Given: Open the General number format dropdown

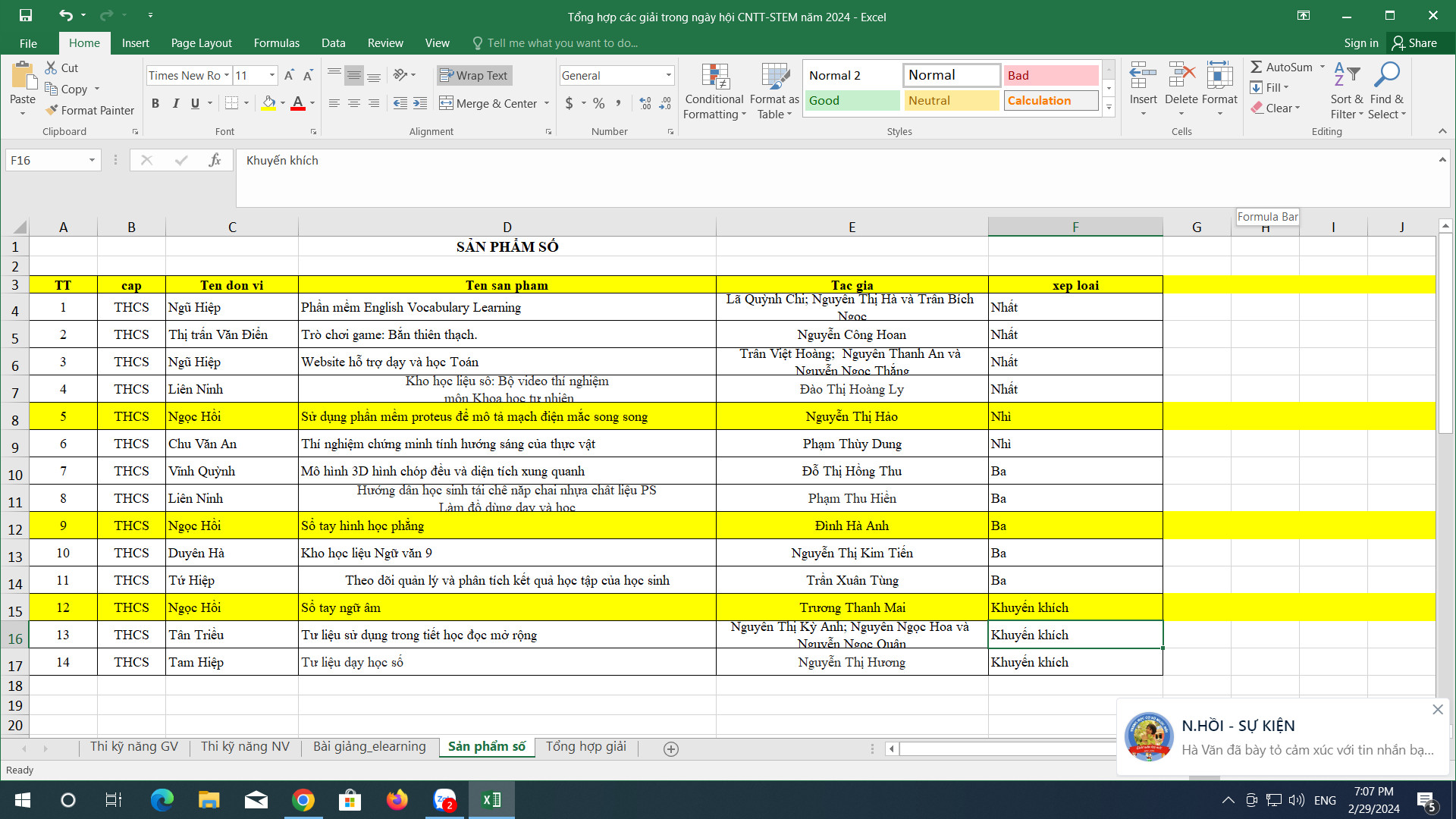Looking at the screenshot, I should 668,75.
